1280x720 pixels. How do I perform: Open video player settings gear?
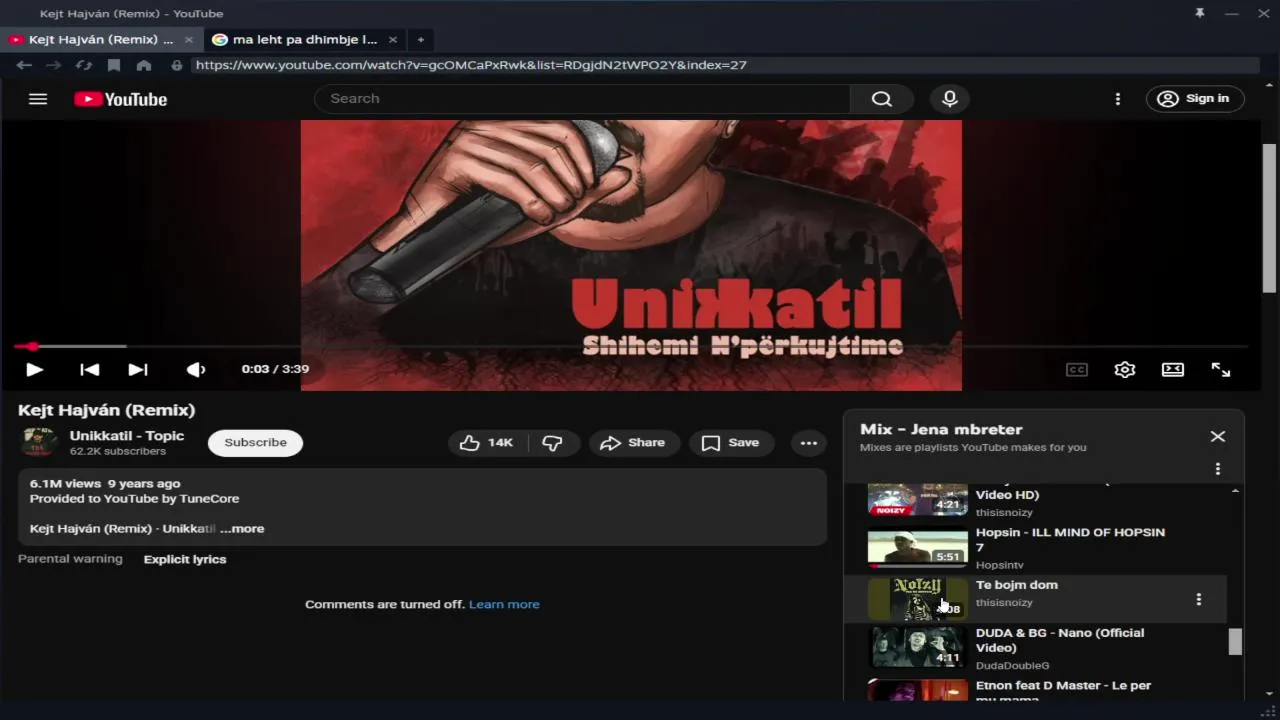point(1125,369)
